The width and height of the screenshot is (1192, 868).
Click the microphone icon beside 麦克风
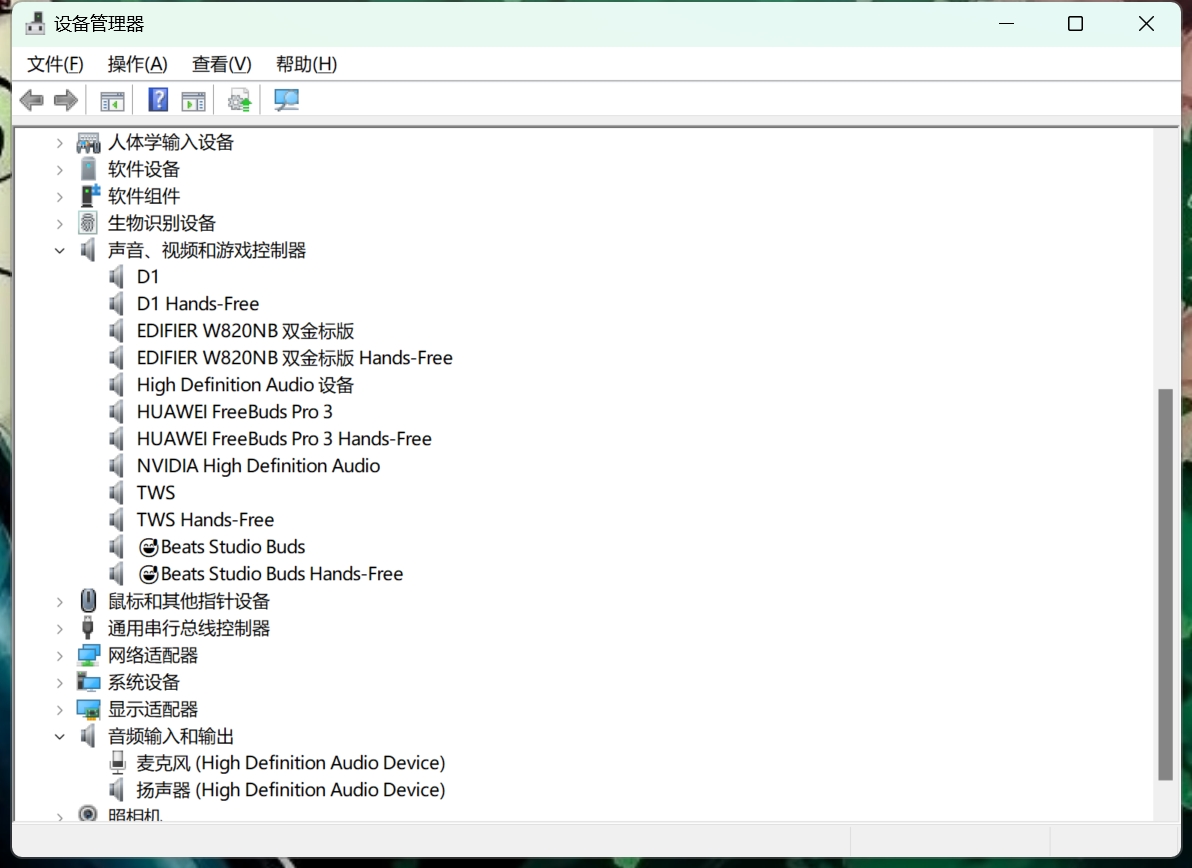(x=117, y=762)
